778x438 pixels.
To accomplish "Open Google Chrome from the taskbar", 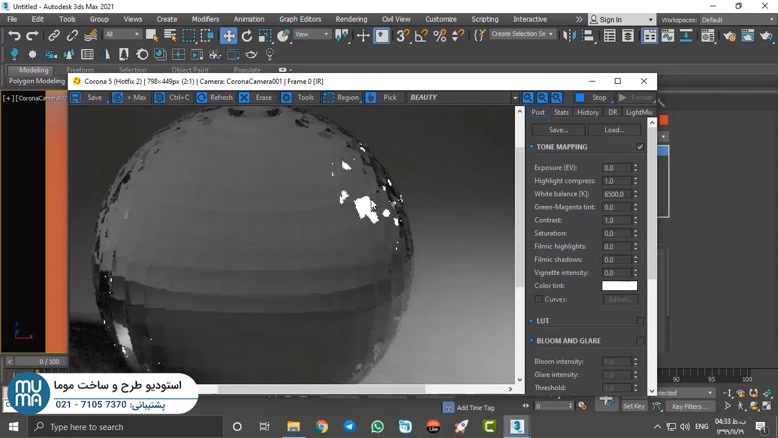I will point(322,427).
